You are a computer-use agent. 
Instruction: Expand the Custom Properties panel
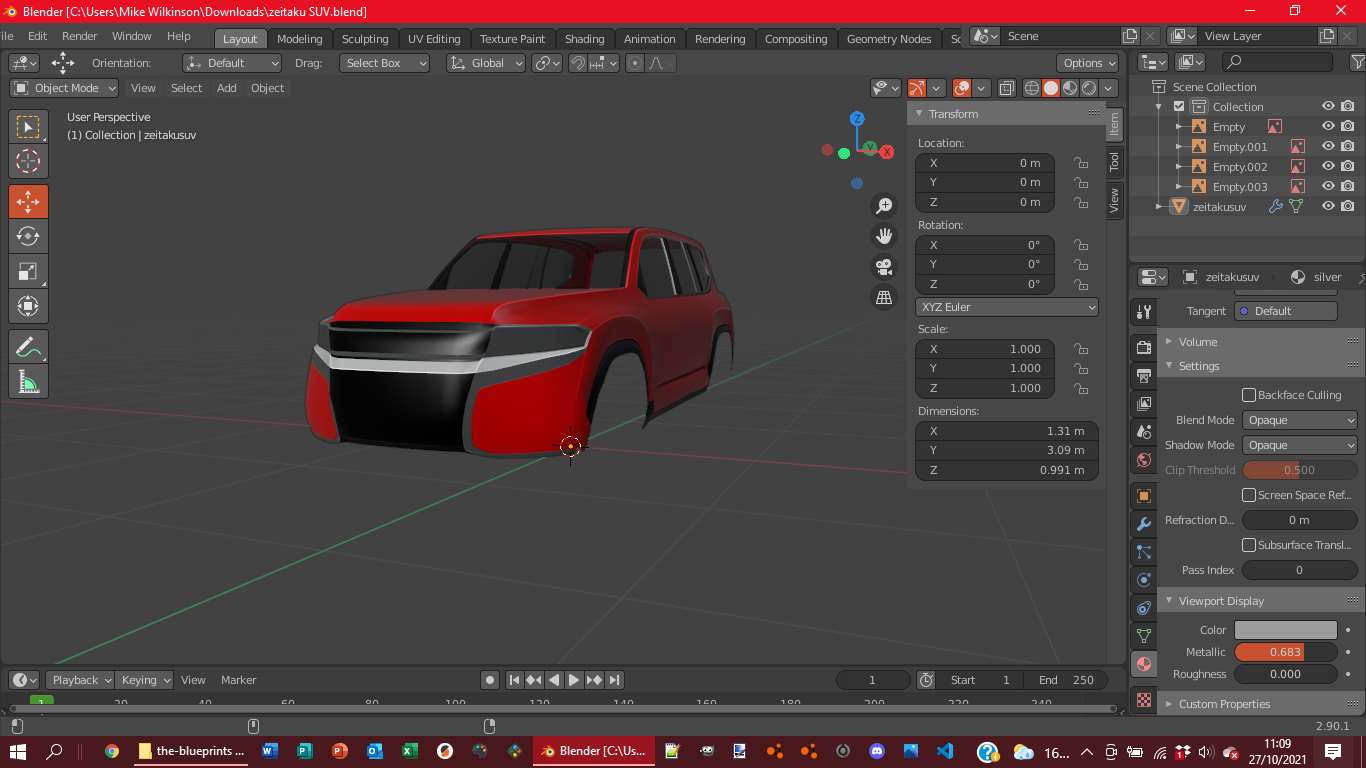[1224, 704]
